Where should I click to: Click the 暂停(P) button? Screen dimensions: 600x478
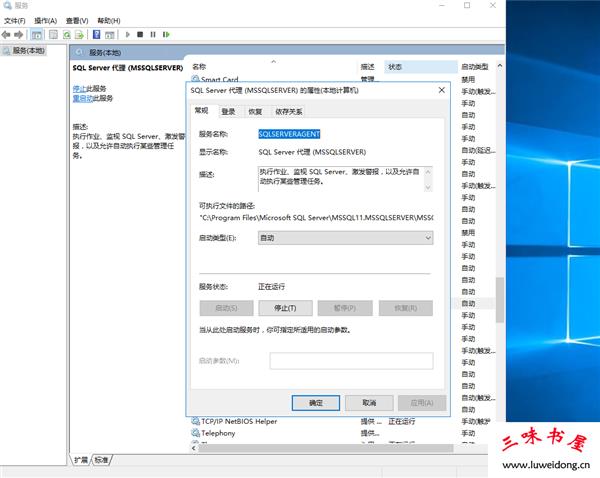coord(345,308)
